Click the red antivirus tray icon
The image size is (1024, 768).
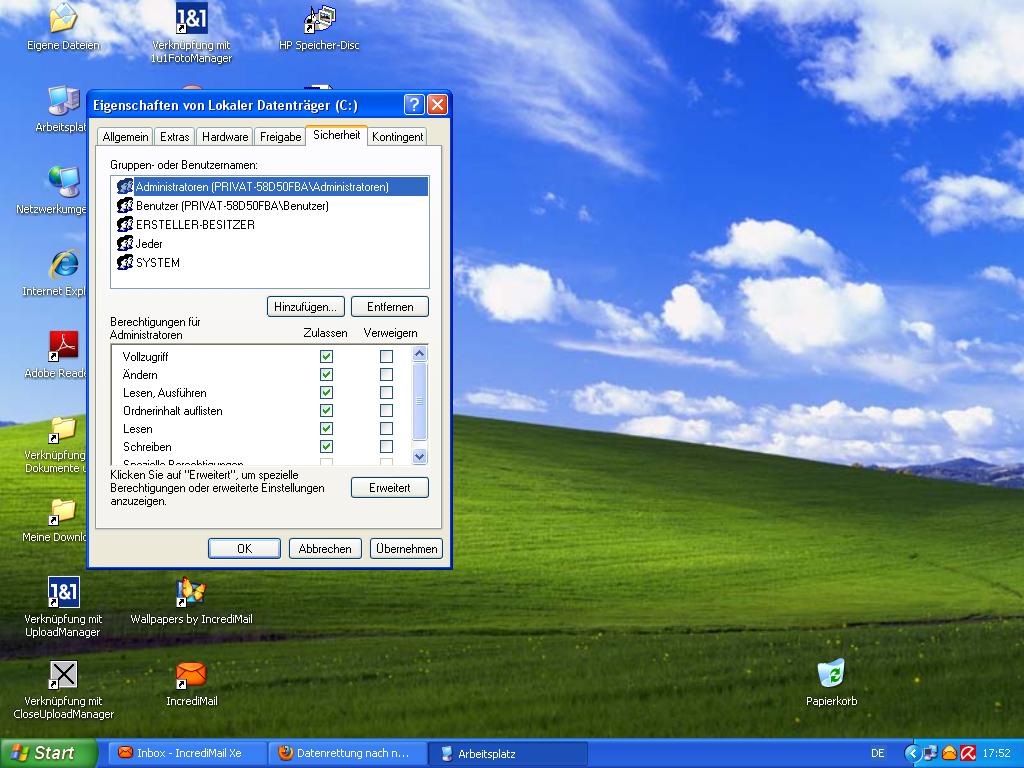click(967, 754)
